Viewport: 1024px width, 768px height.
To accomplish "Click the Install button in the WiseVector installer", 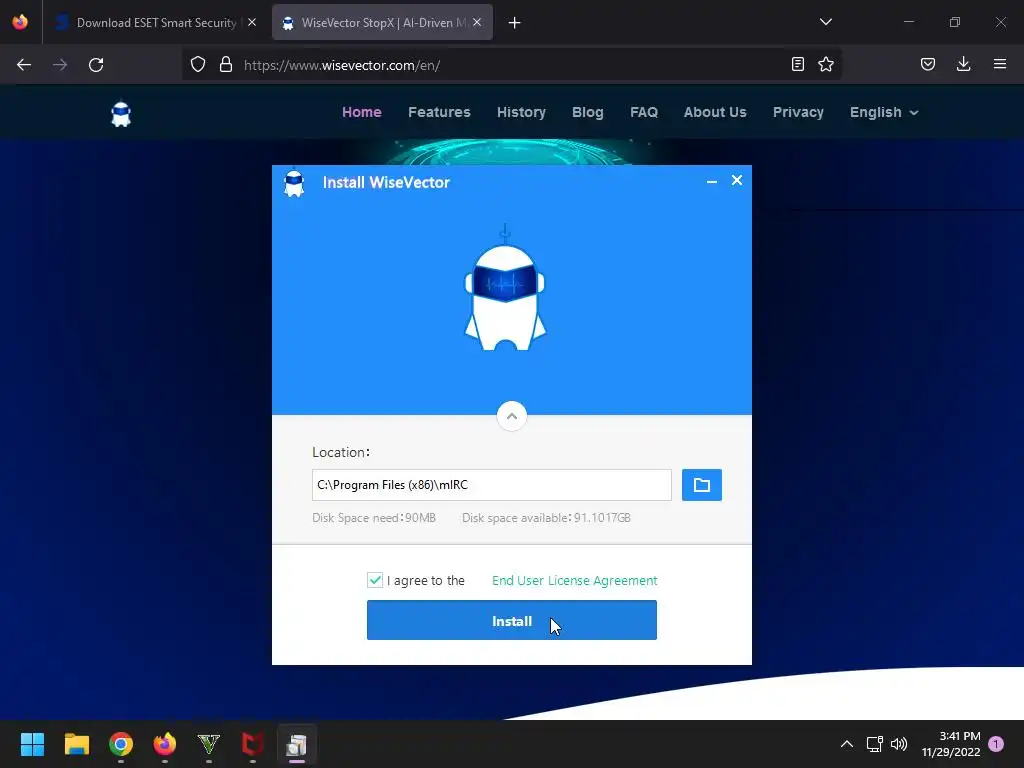I will click(x=511, y=620).
